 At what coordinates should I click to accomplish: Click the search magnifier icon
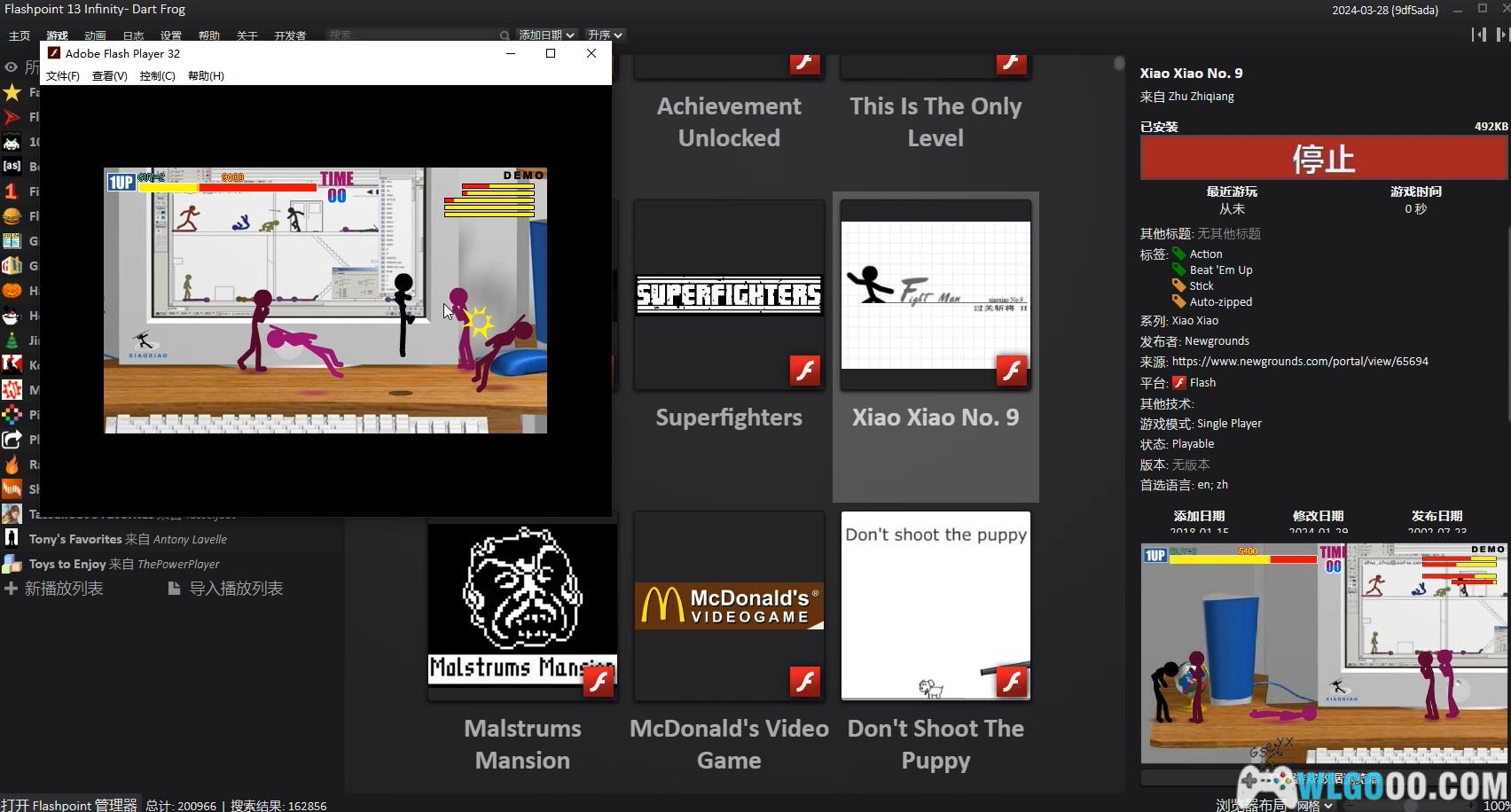pos(505,35)
